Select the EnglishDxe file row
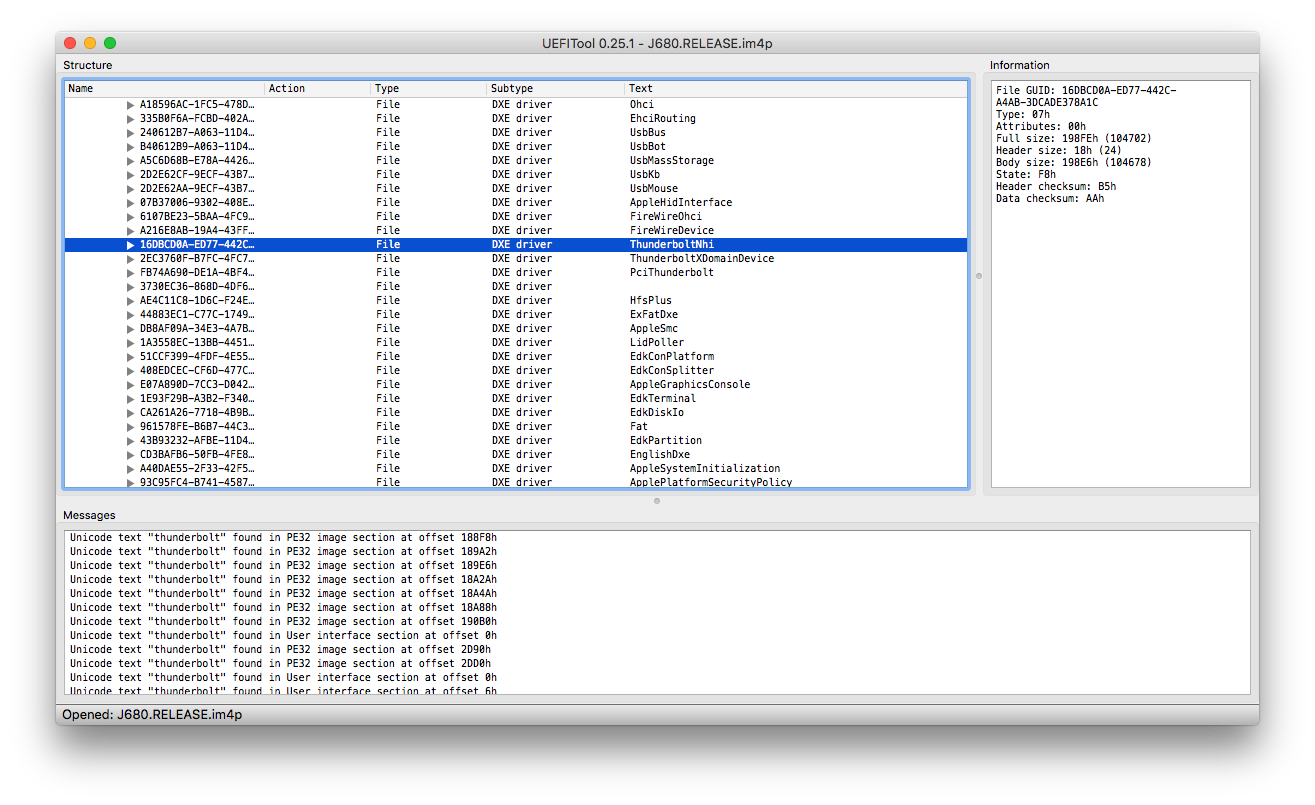1315x805 pixels. [516, 455]
